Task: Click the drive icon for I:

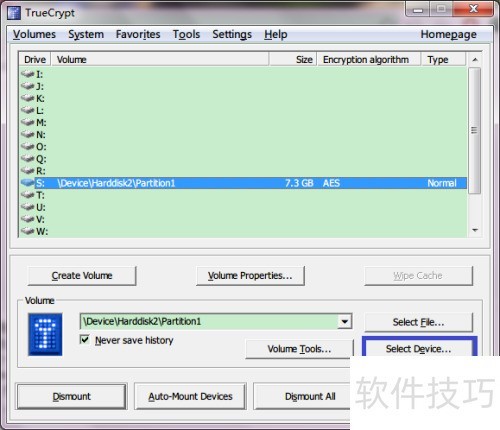Action: (x=28, y=74)
